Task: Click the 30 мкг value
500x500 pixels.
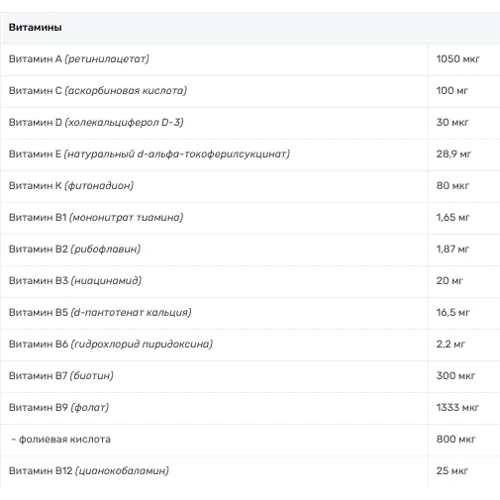Action: pos(452,122)
